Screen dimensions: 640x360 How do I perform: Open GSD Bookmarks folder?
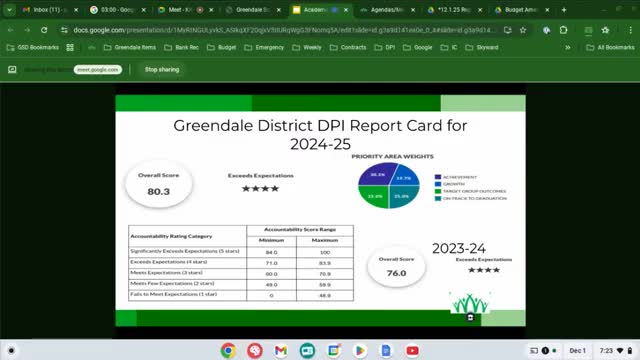click(33, 48)
